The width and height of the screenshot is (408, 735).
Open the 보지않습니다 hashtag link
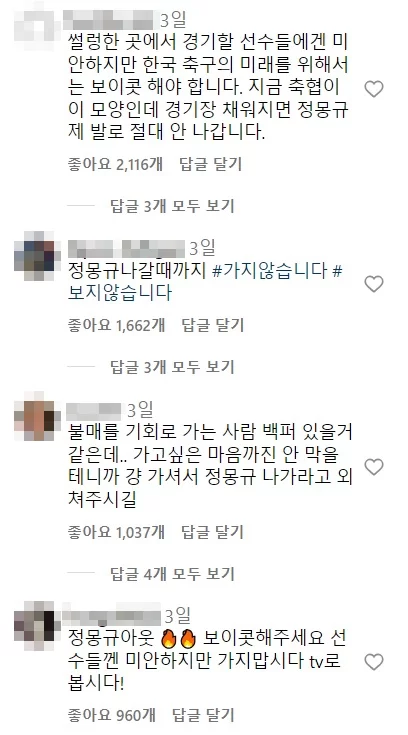120,292
